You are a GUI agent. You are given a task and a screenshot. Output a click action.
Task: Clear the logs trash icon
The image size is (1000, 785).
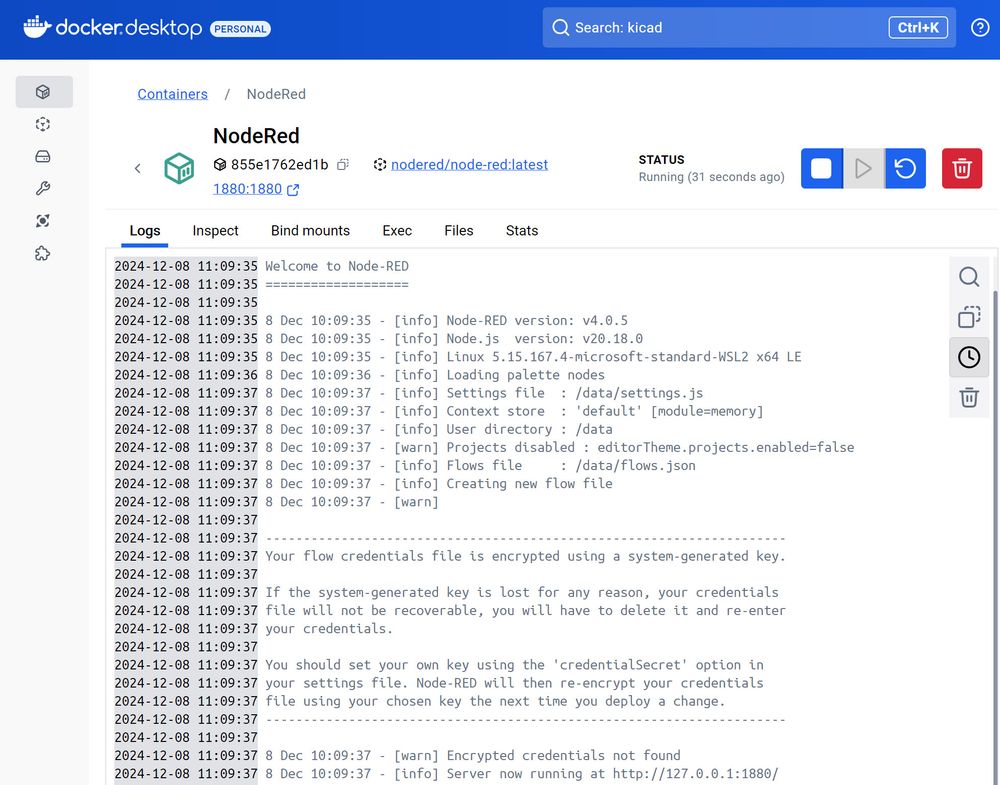click(969, 397)
